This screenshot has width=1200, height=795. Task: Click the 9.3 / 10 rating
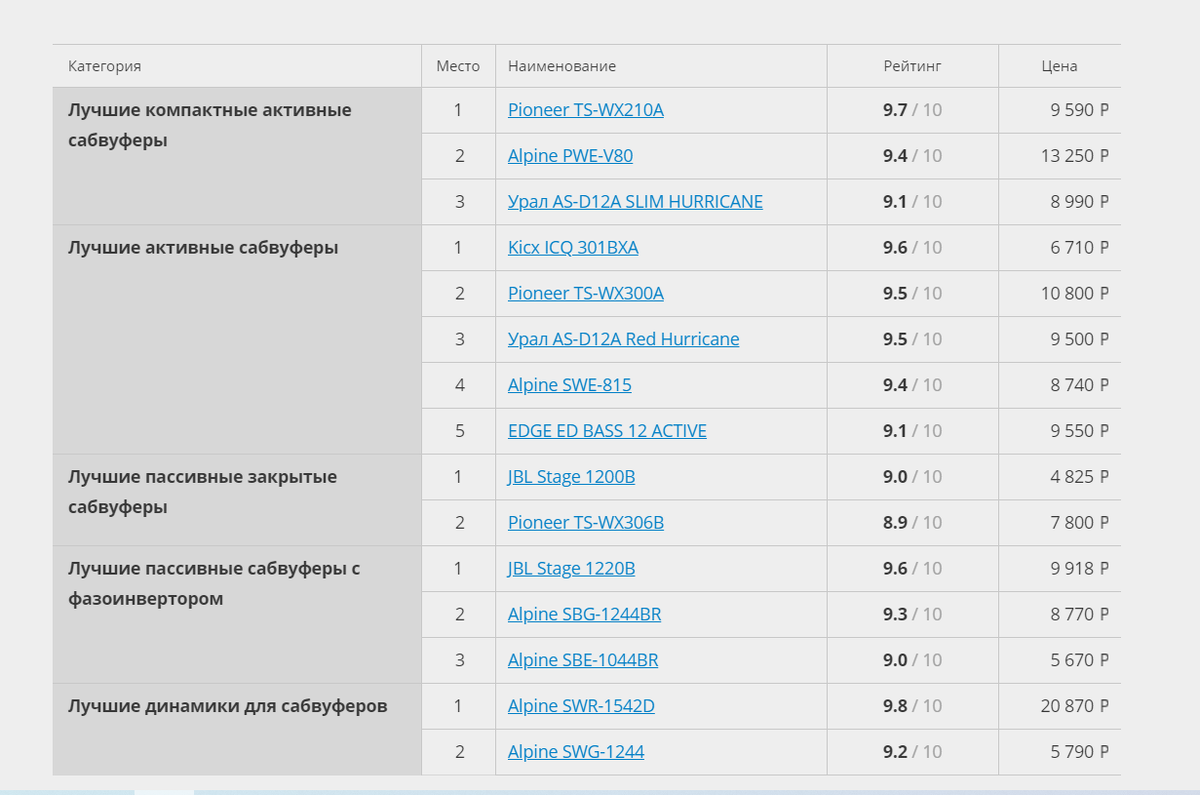tap(912, 615)
